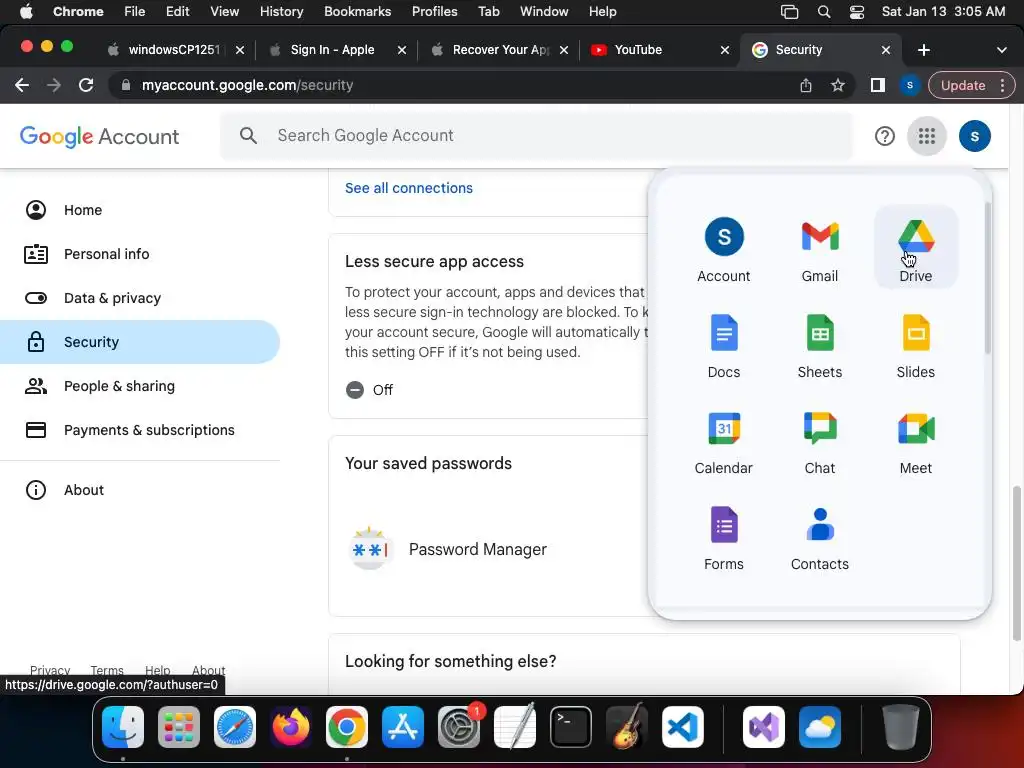Screen dimensions: 1024x768
Task: Click the page vertical scrollbar
Action: [1017, 563]
